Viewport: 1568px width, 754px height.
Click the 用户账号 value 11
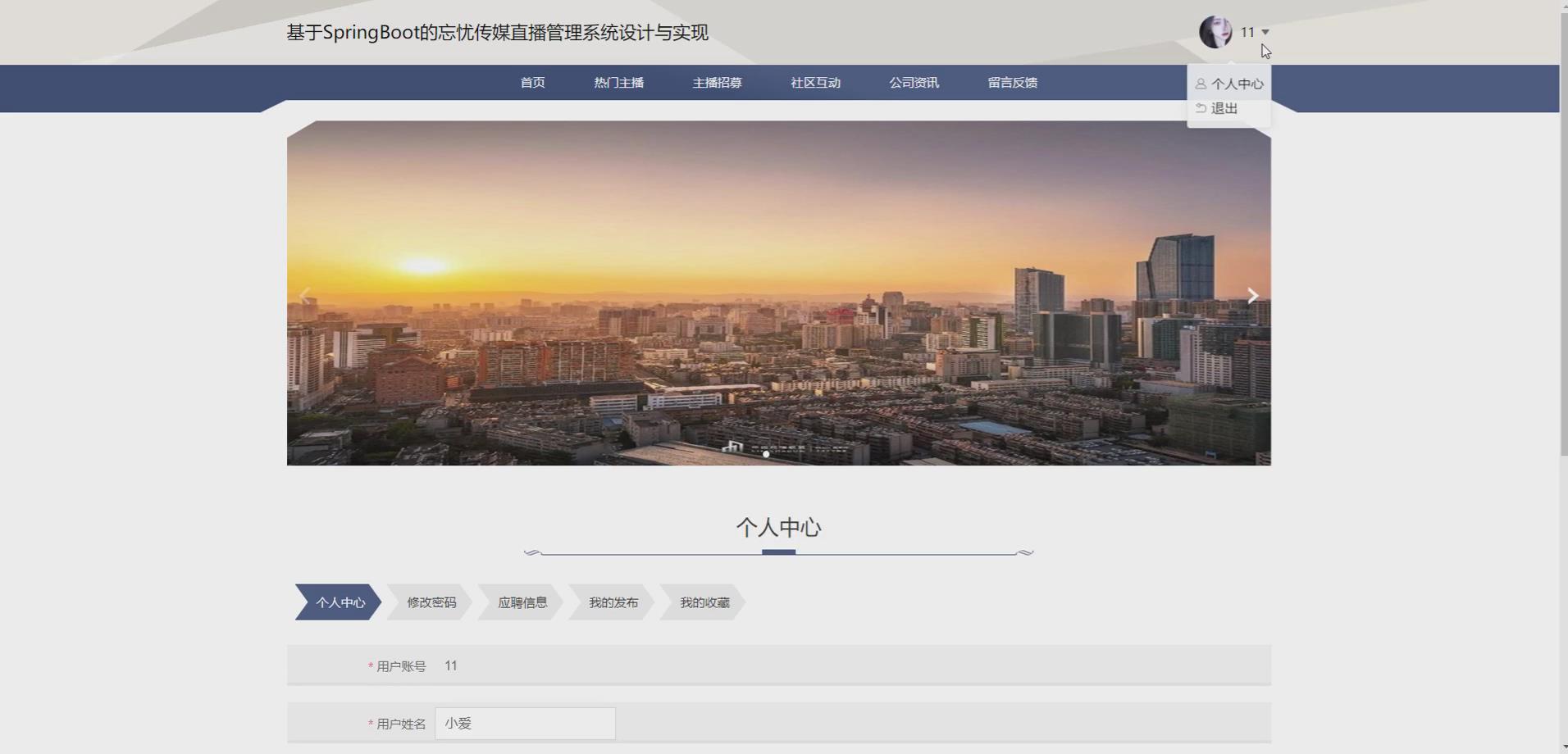pyautogui.click(x=451, y=665)
